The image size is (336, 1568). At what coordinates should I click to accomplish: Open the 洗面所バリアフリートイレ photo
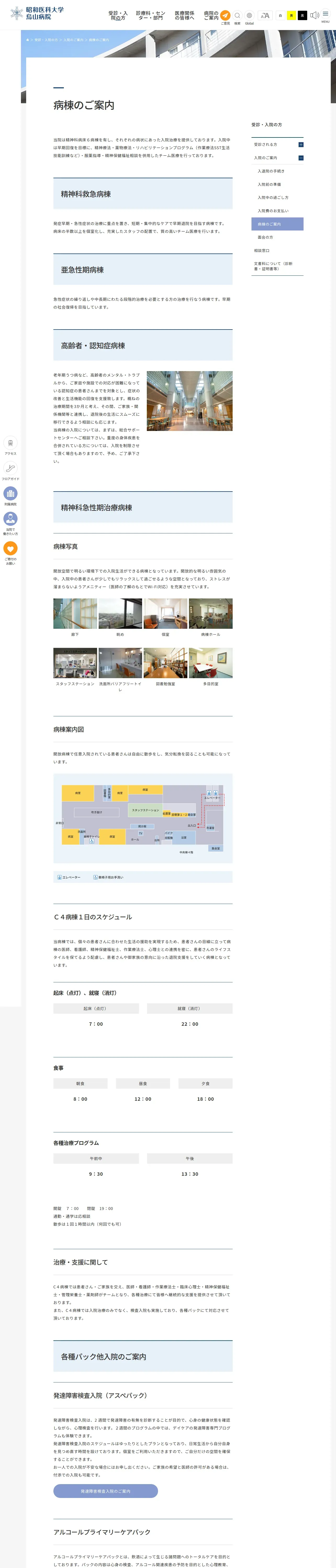click(x=120, y=663)
